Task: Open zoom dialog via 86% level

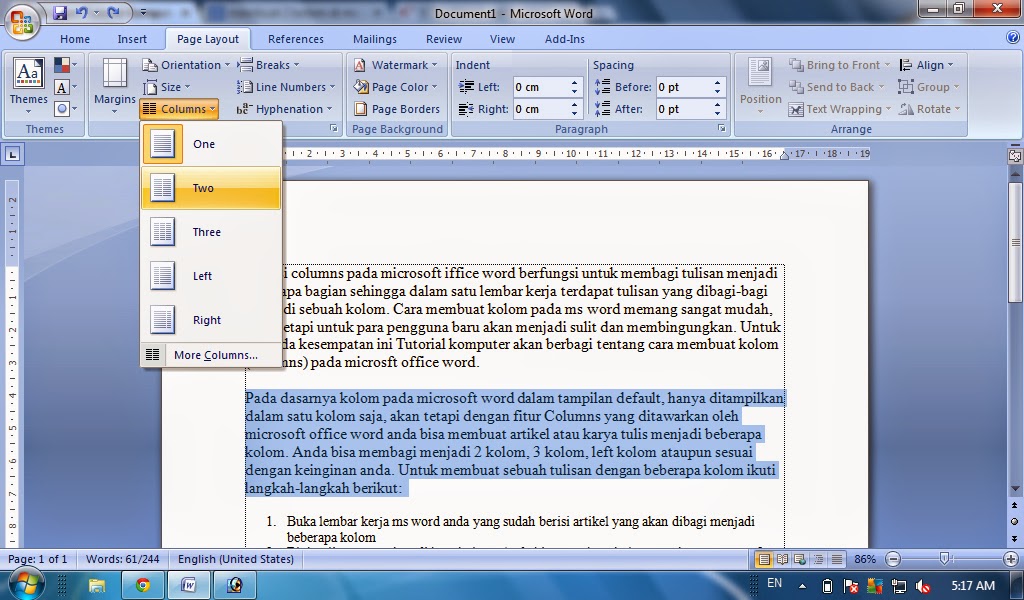Action: (865, 560)
